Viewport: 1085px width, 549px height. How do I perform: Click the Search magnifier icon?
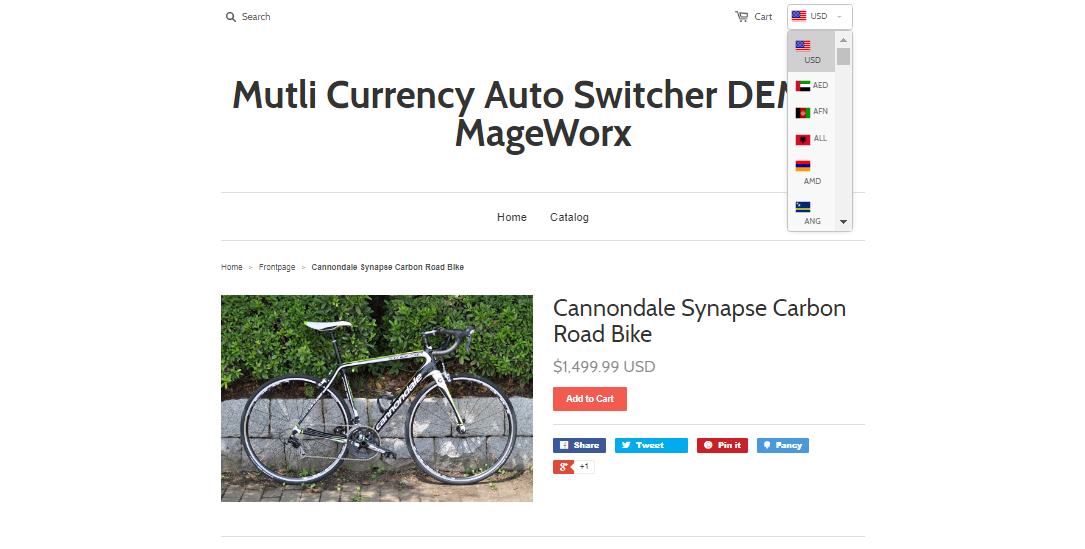[230, 17]
